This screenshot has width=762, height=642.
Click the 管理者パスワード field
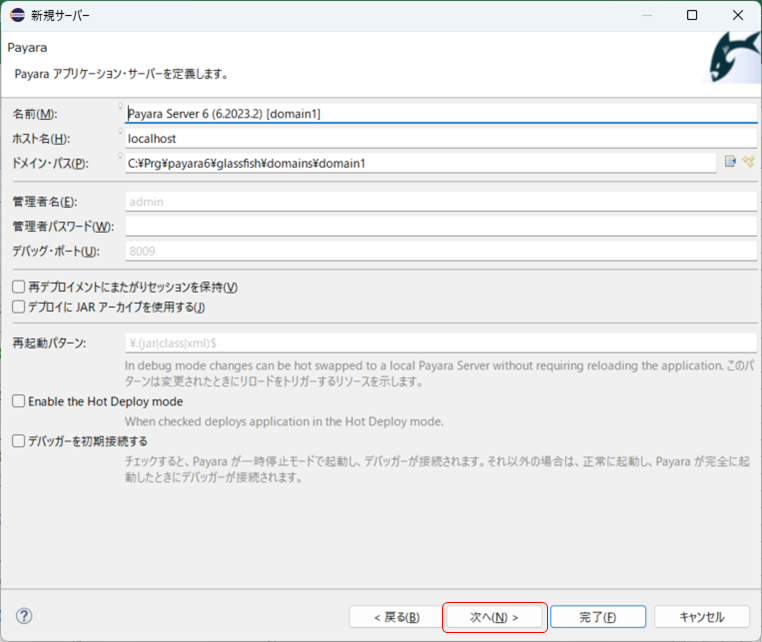441,226
